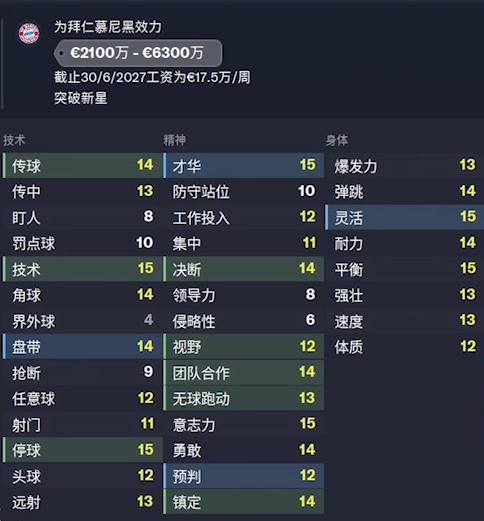Click the 团队合作 teamwork attribute row
This screenshot has height=521, width=484.
click(x=243, y=372)
